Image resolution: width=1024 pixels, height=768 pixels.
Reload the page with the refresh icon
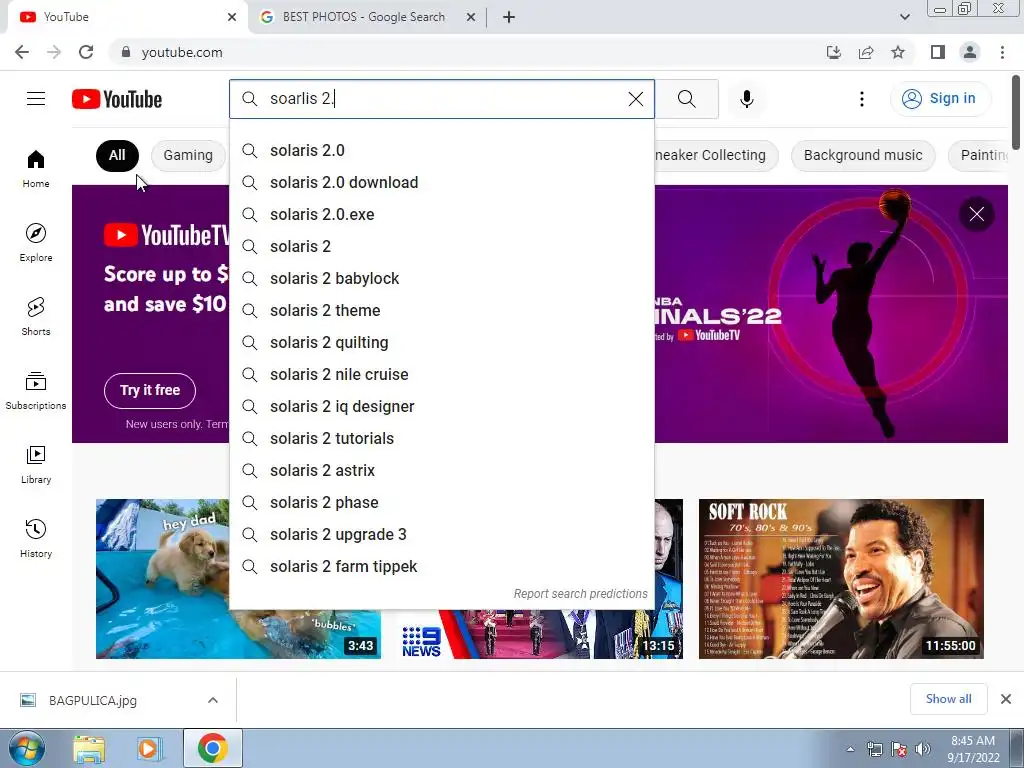[x=86, y=52]
